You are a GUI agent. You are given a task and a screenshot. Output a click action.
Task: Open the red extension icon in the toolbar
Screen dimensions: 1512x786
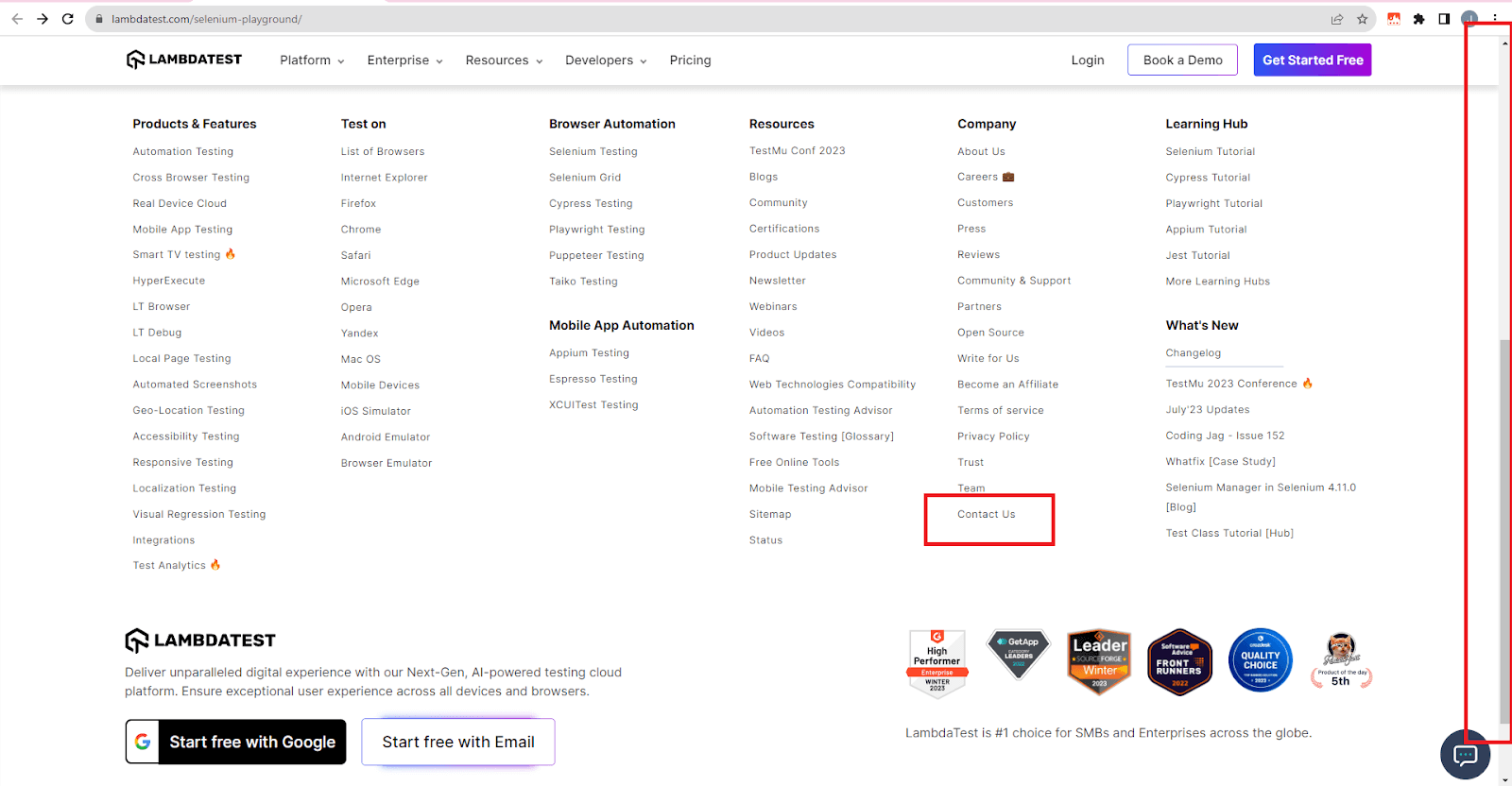(x=1394, y=19)
